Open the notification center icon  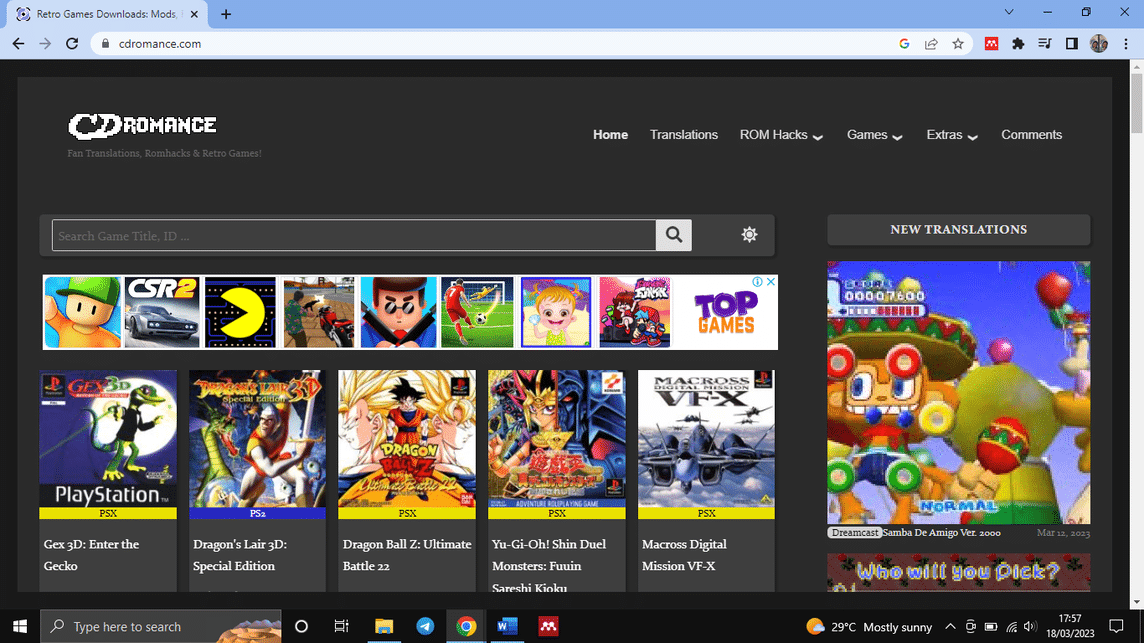tap(1116, 626)
